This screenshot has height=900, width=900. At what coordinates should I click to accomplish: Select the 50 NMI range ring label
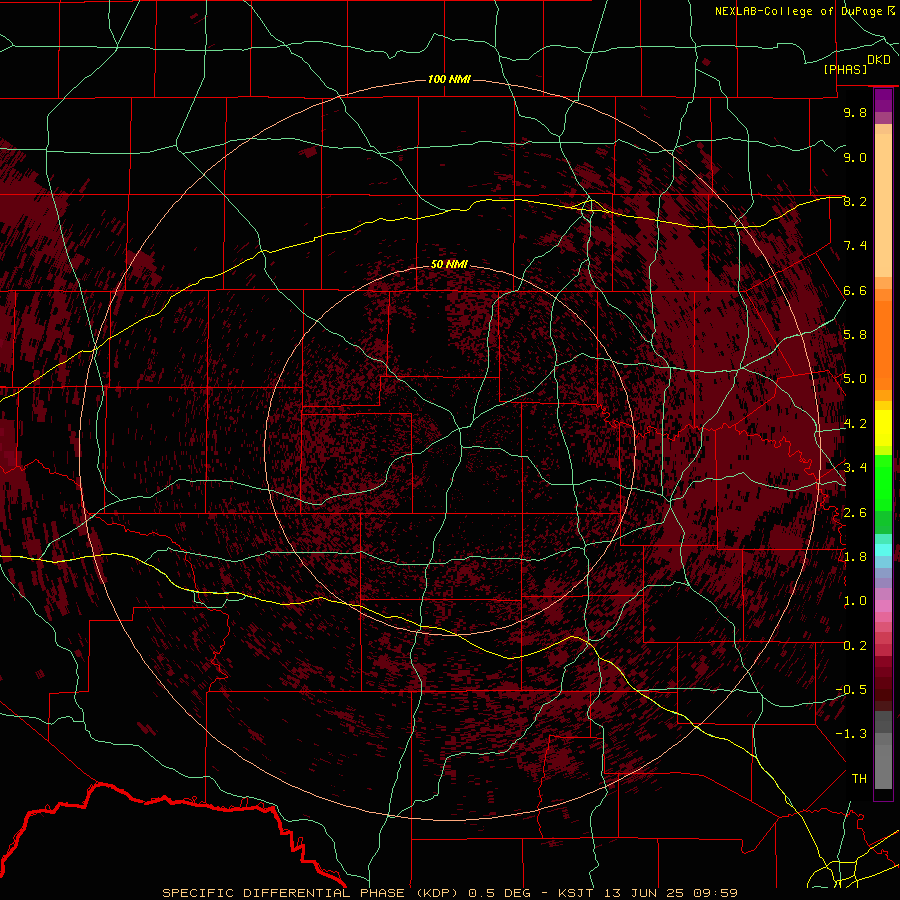coord(449,264)
